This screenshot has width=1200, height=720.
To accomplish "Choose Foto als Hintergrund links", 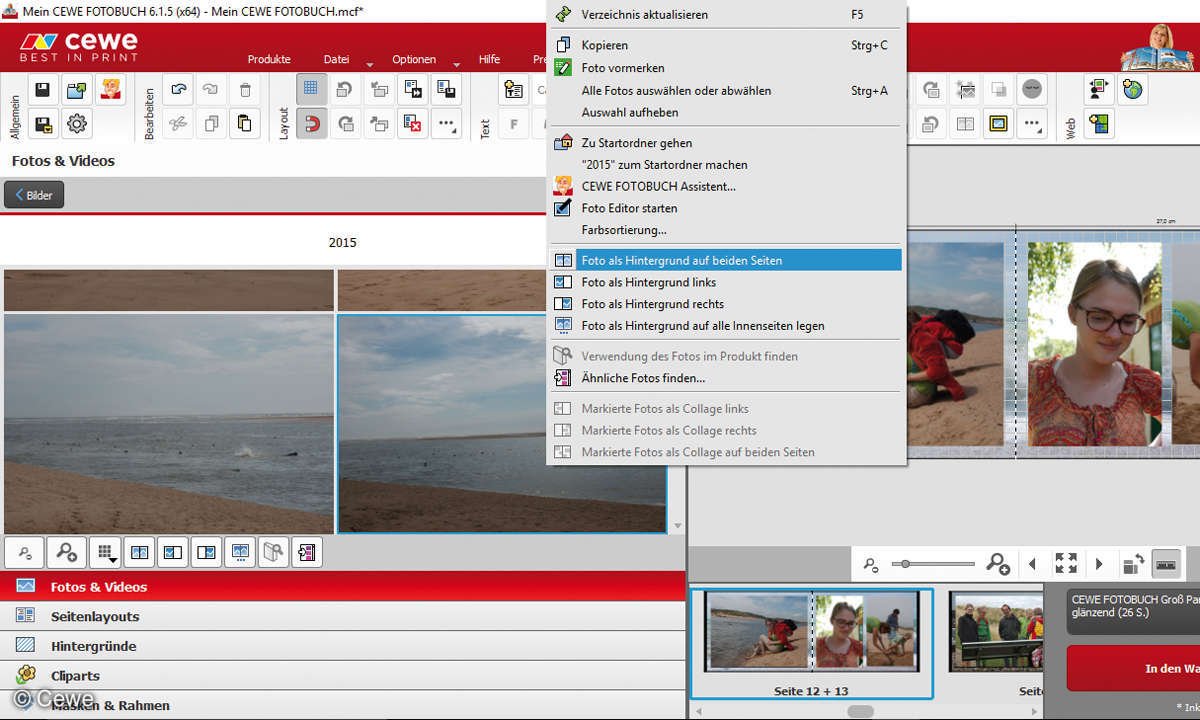I will (726, 282).
